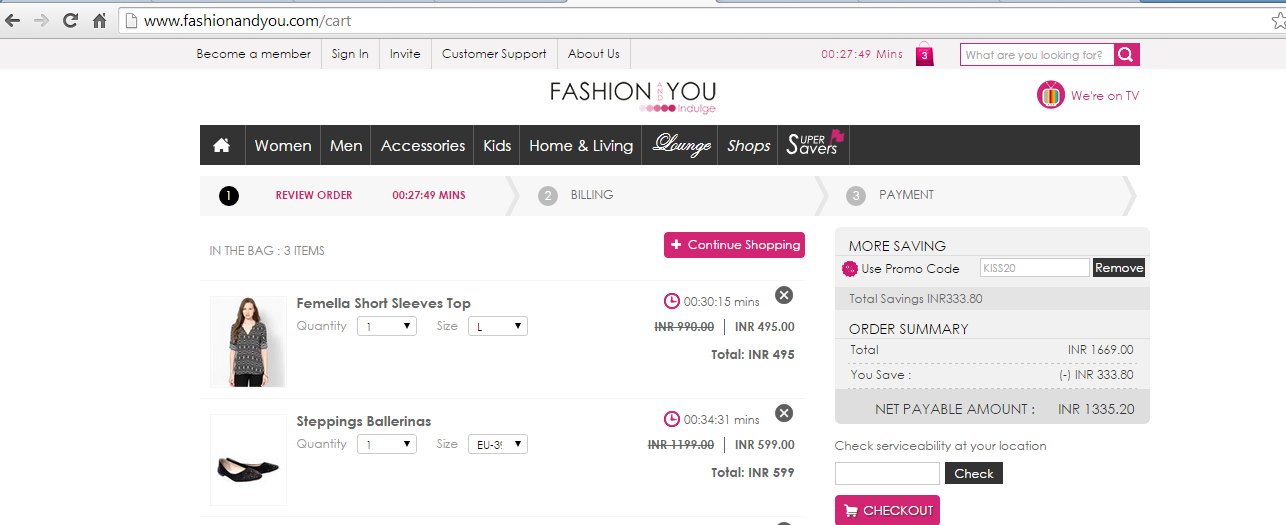1286x525 pixels.
Task: Remove Steppings Ballerinas from bag
Action: [784, 413]
